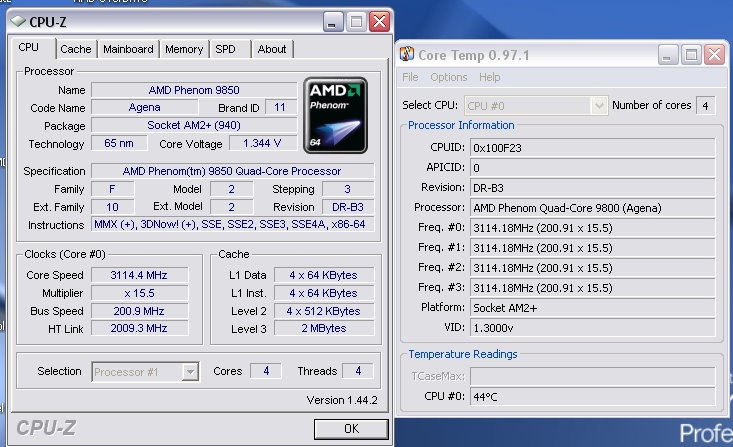Screen dimensions: 733x447
Task: Click the Instructions value list
Action: click(x=232, y=224)
